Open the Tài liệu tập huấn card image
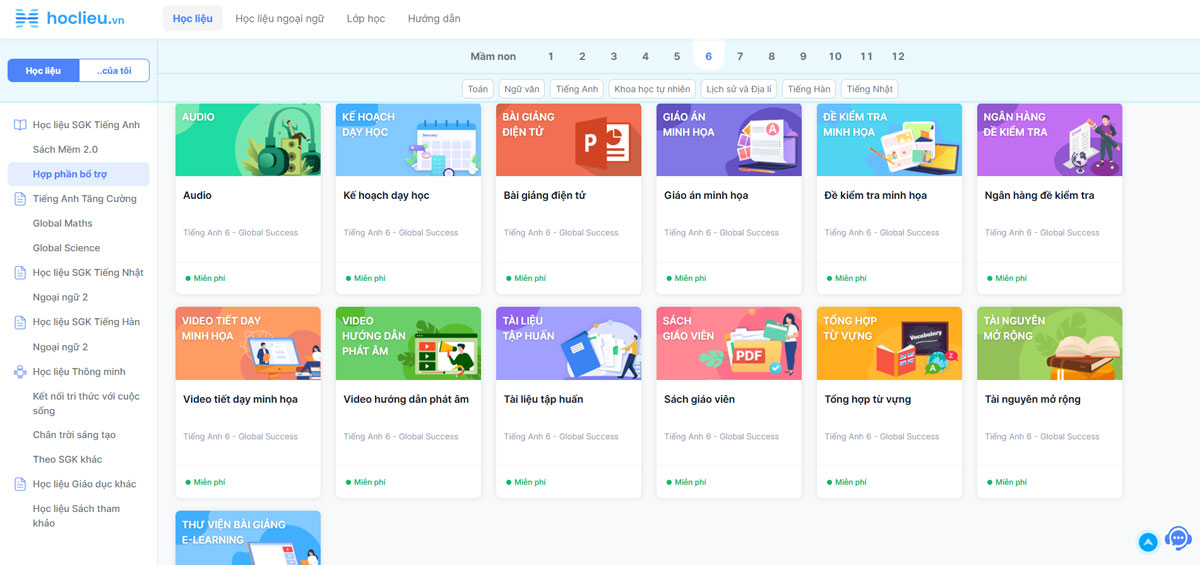This screenshot has height=565, width=1200. point(568,344)
